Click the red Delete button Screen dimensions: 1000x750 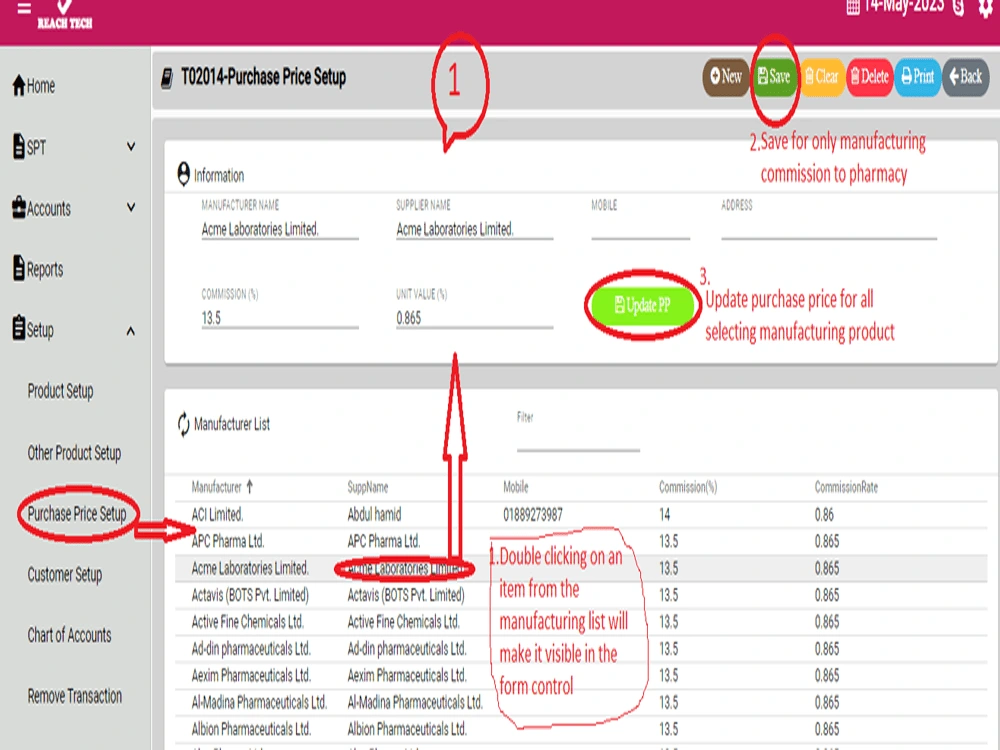(869, 77)
